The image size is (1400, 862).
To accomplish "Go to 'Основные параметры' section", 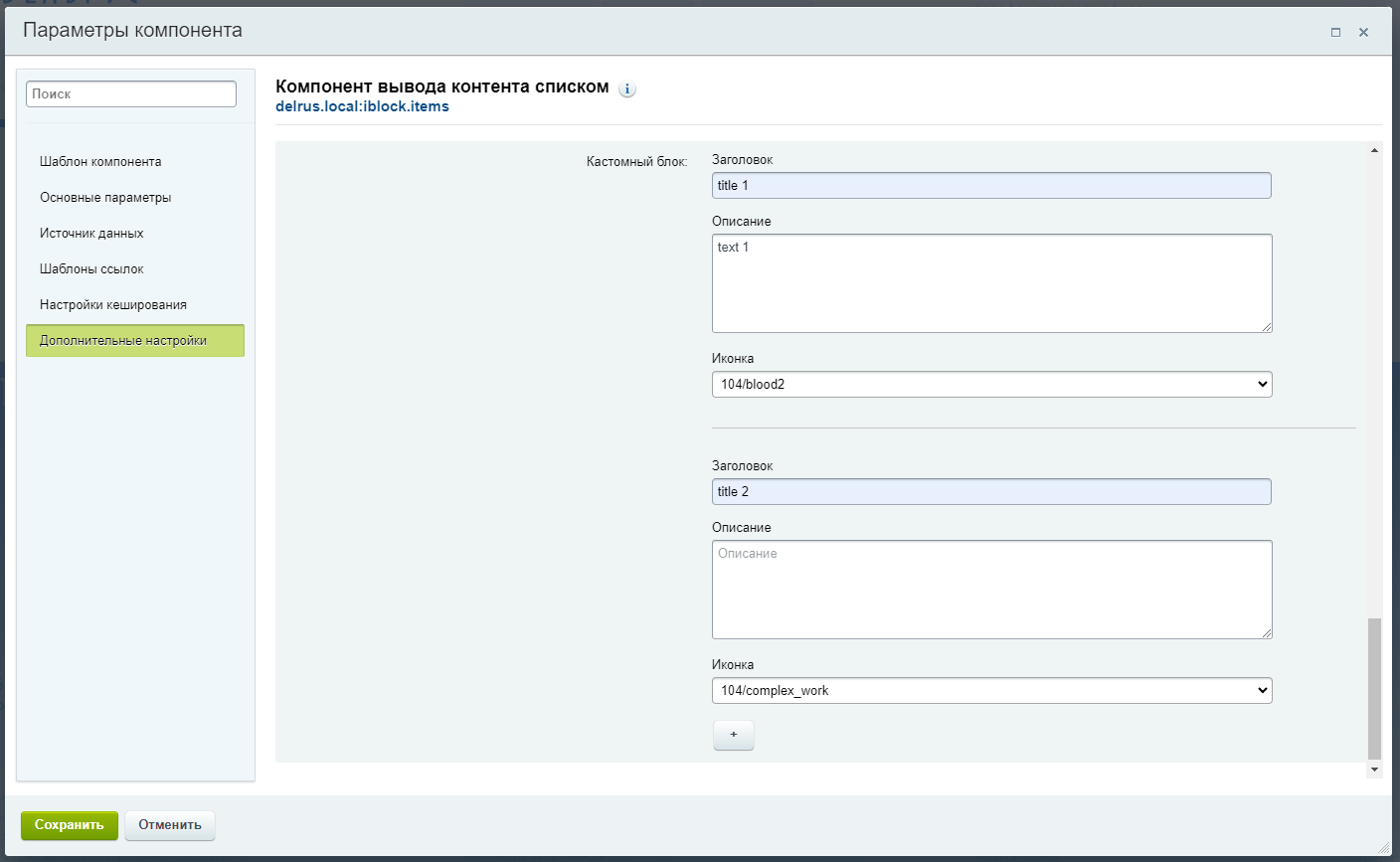I will click(105, 197).
